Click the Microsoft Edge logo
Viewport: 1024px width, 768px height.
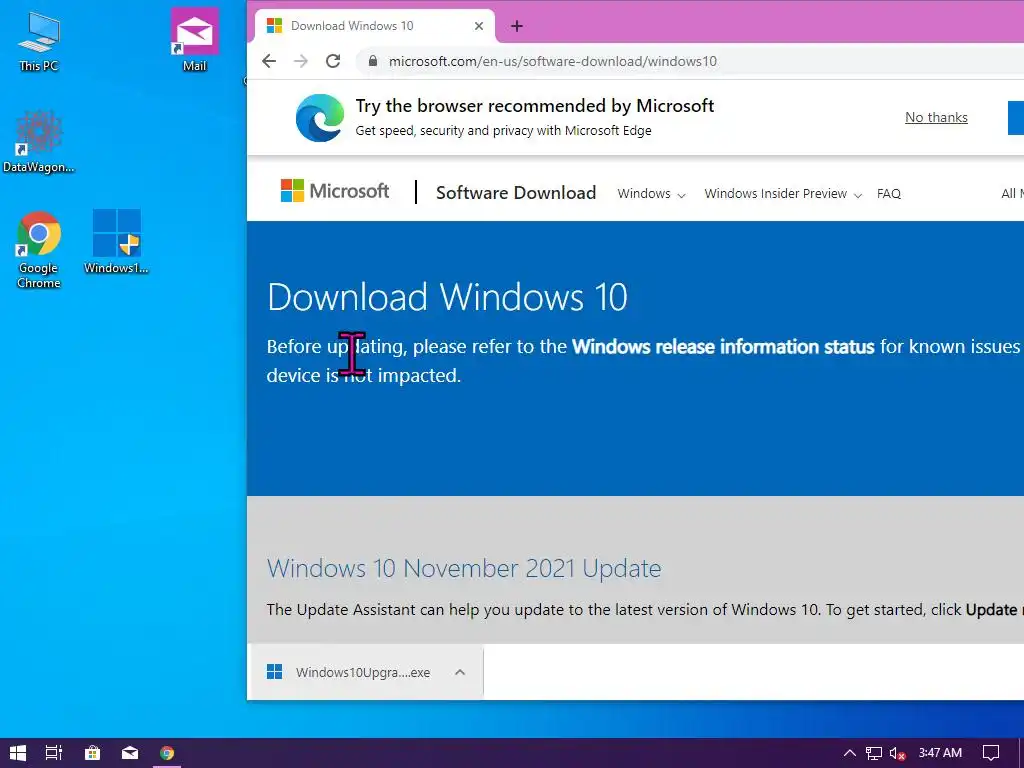319,118
